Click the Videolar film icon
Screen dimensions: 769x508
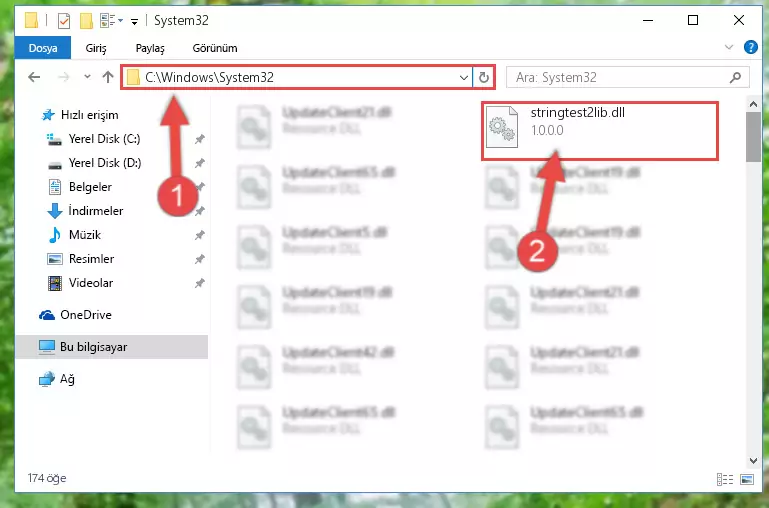(x=54, y=283)
